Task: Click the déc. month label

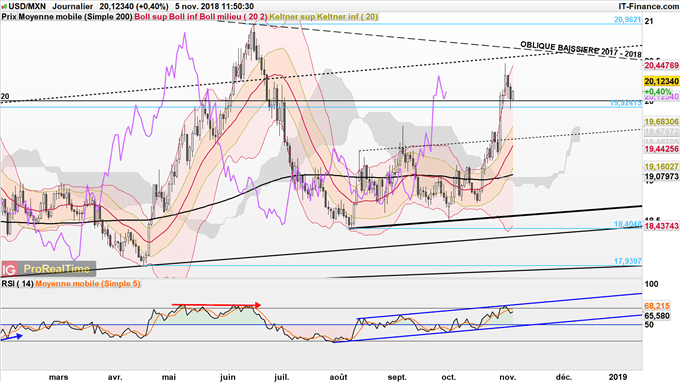Action: pyautogui.click(x=563, y=377)
